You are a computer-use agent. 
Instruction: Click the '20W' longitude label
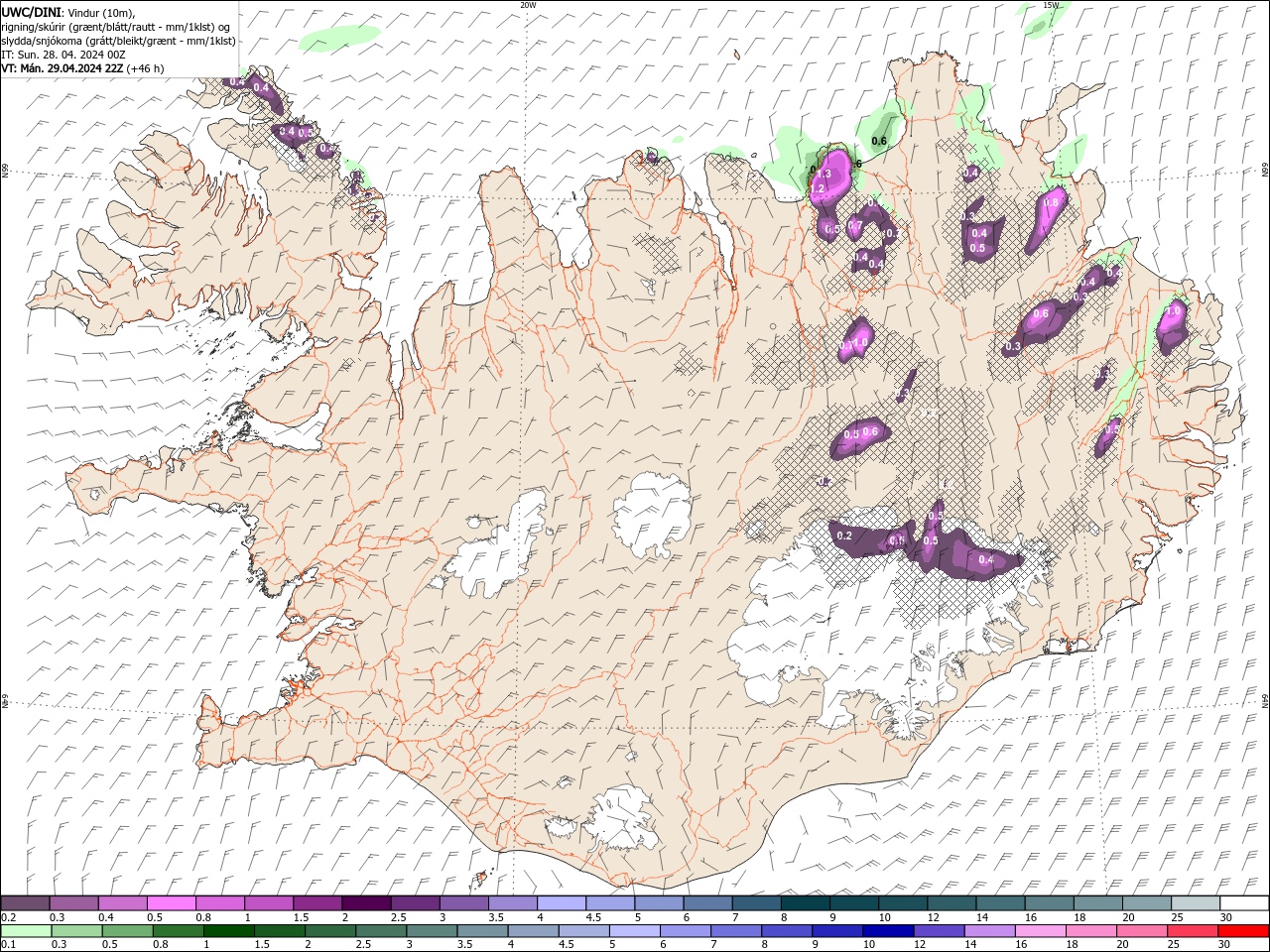pos(528,4)
